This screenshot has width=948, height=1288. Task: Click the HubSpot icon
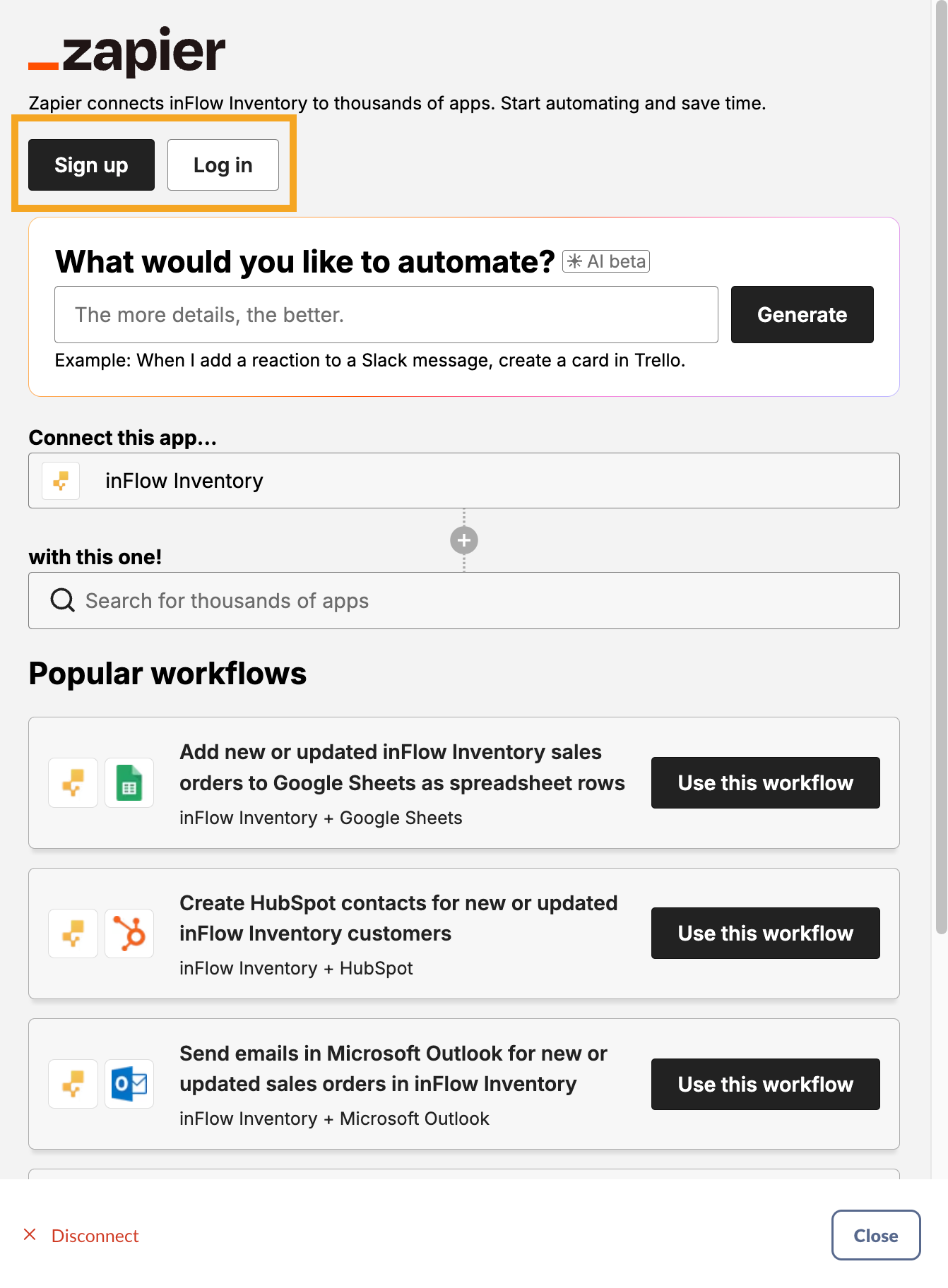(129, 934)
